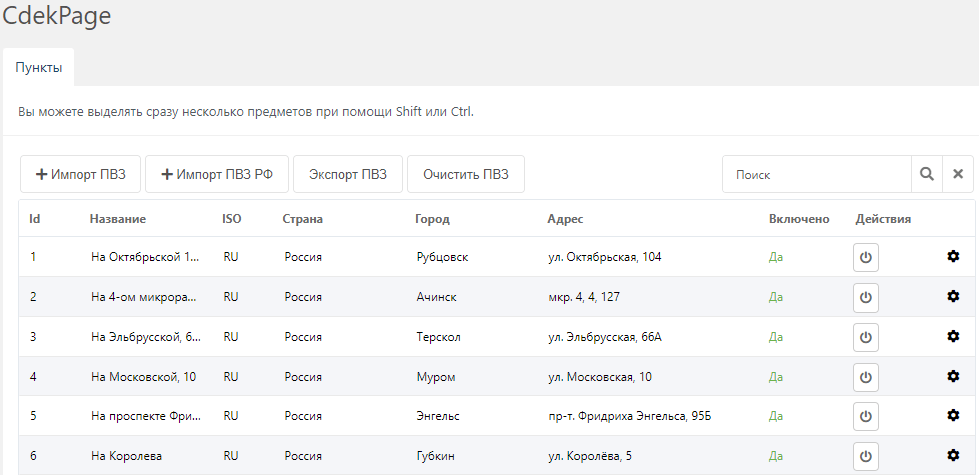979x475 pixels.
Task: Click the city cell Рубцовск
Action: tap(442, 257)
